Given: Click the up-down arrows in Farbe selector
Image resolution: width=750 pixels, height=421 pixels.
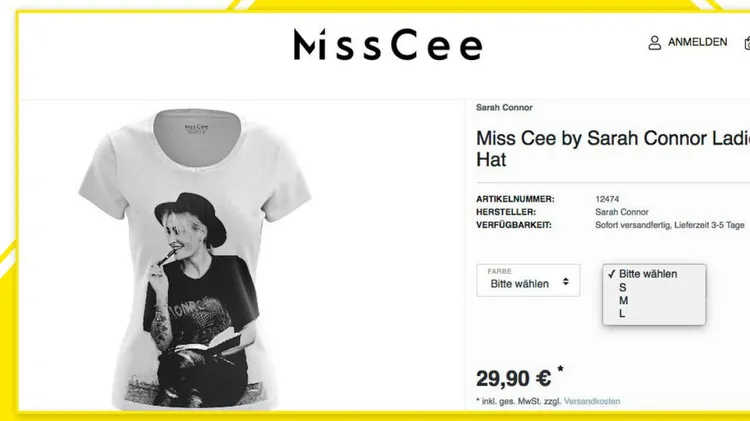Looking at the screenshot, I should pos(566,282).
